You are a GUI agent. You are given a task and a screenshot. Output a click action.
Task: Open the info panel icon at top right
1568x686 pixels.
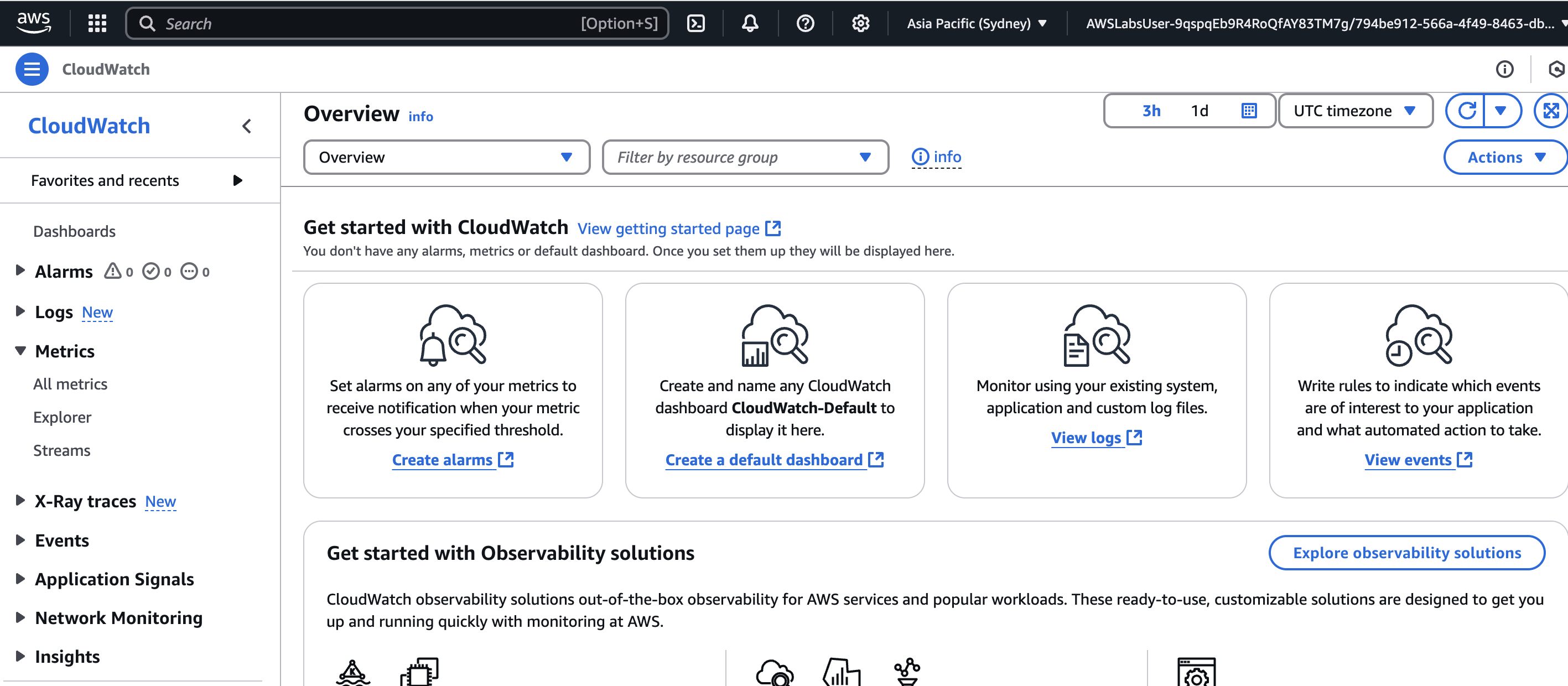coord(1504,69)
